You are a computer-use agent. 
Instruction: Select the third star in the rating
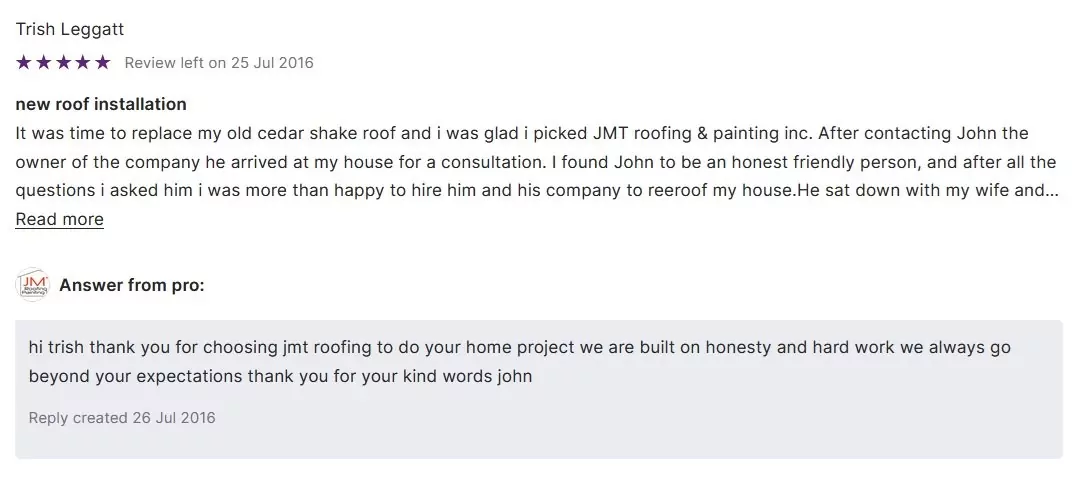coord(63,63)
